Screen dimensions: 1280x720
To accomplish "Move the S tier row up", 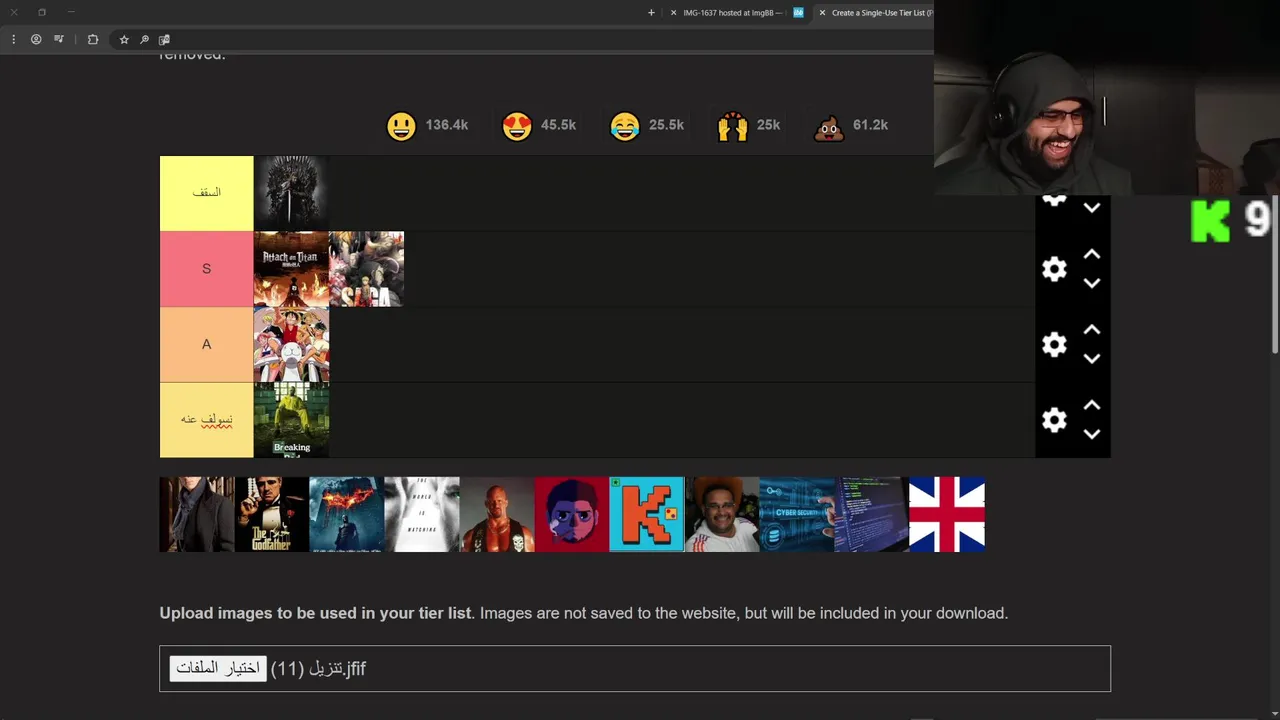I will (x=1092, y=254).
